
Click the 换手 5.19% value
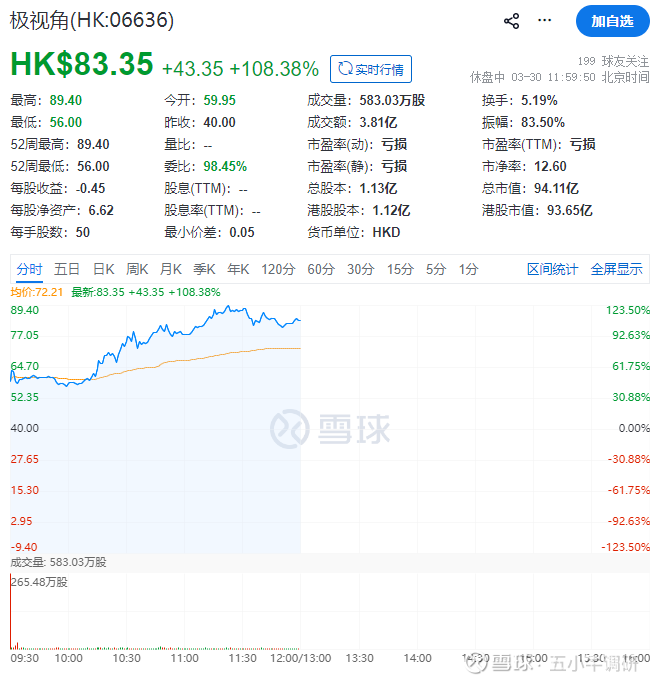(539, 100)
